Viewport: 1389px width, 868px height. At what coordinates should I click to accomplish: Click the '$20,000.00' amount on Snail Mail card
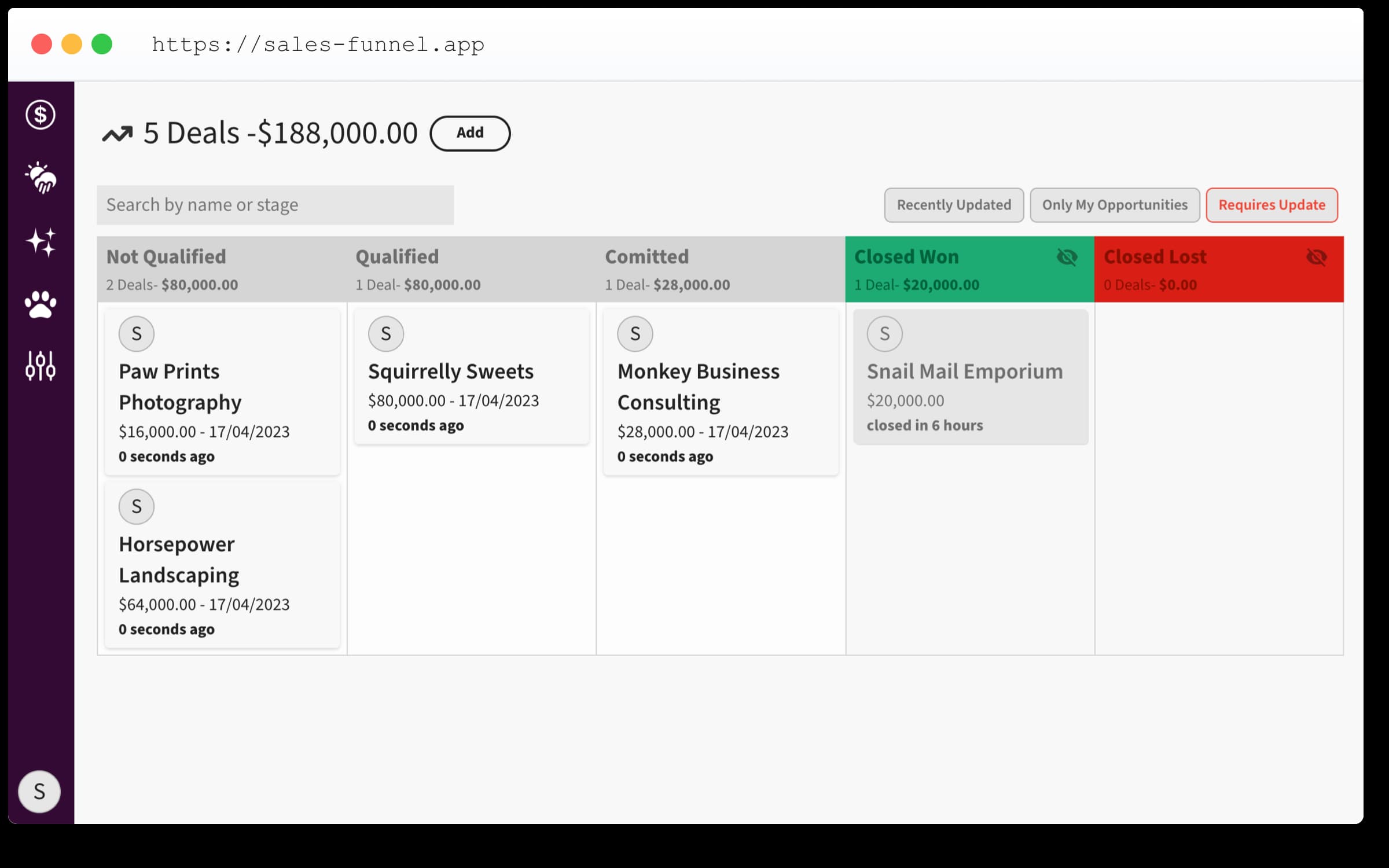tap(905, 400)
